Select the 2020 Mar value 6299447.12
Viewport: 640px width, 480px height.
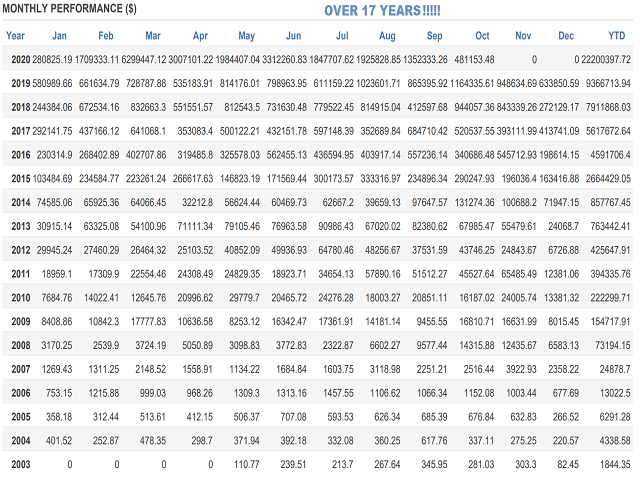point(144,60)
